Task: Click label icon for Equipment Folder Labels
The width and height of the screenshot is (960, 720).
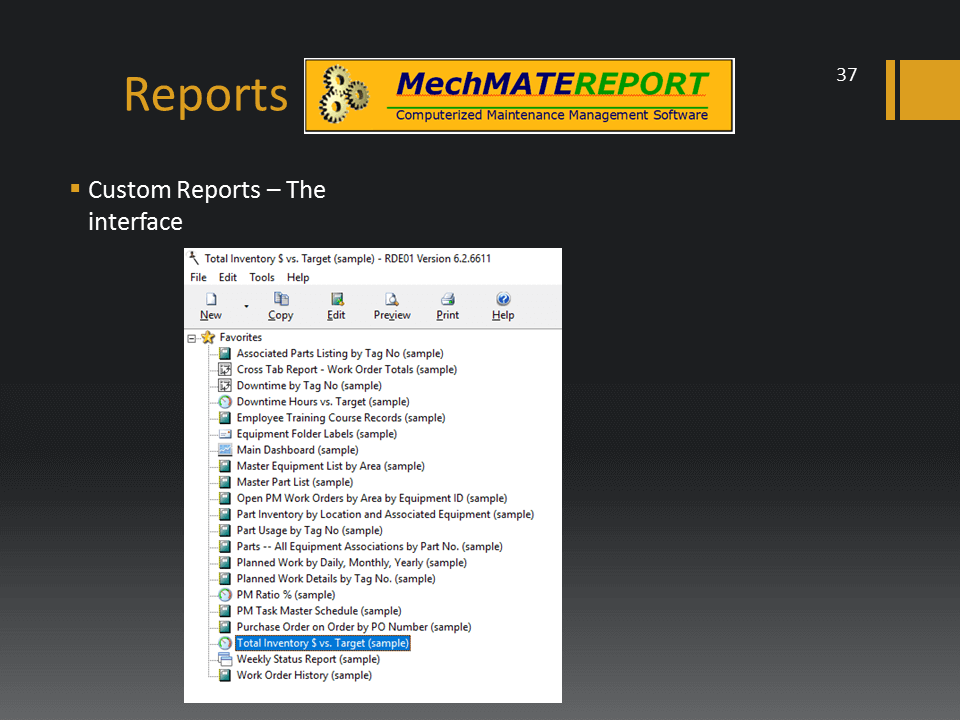Action: 225,434
